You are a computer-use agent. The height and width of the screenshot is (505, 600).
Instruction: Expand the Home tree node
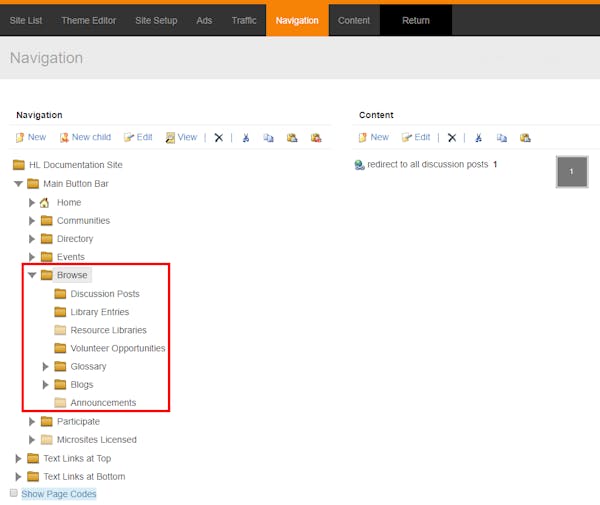pos(32,202)
